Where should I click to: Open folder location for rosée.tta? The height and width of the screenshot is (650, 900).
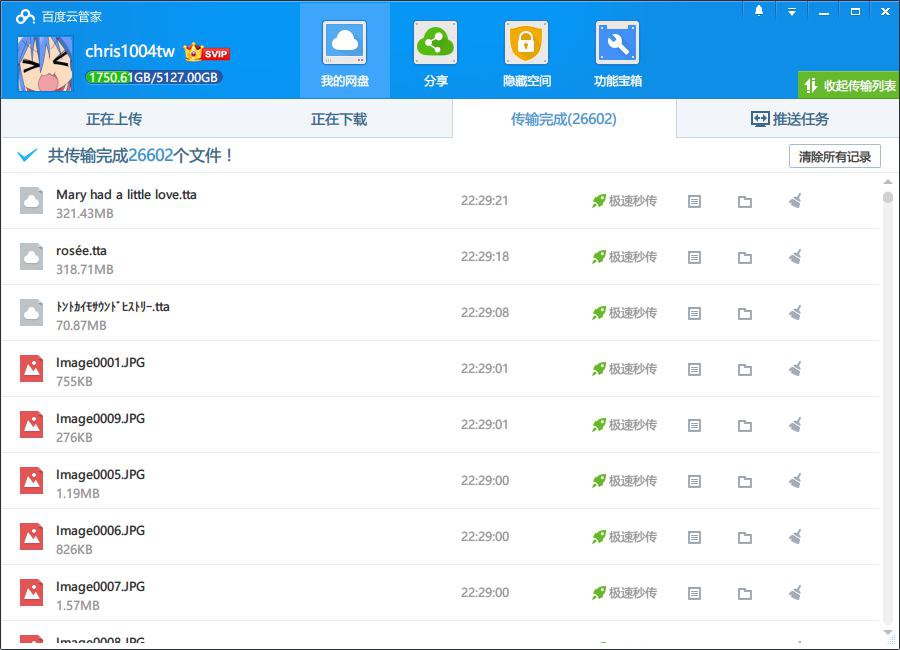[744, 258]
